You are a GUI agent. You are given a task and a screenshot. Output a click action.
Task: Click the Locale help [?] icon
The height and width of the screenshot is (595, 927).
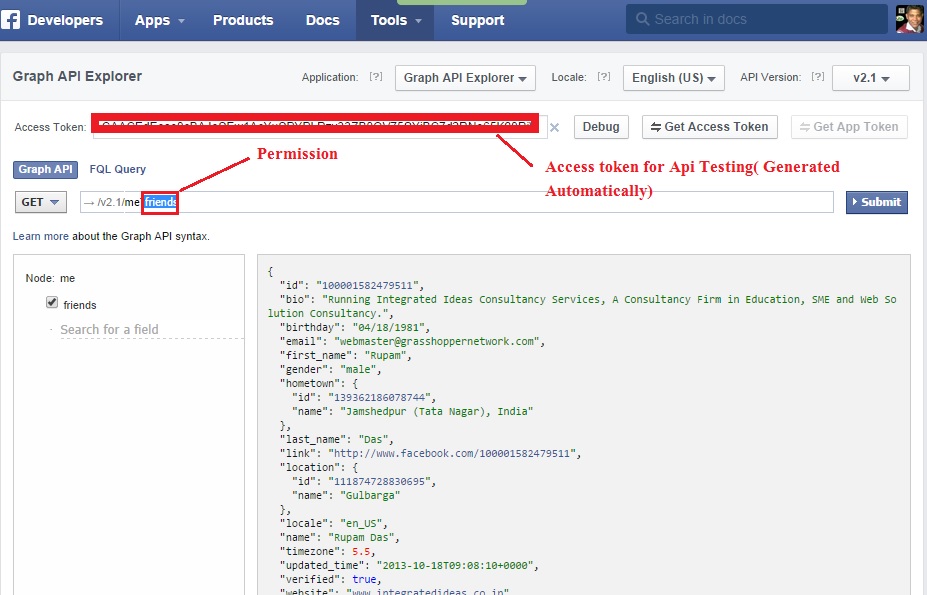click(604, 76)
